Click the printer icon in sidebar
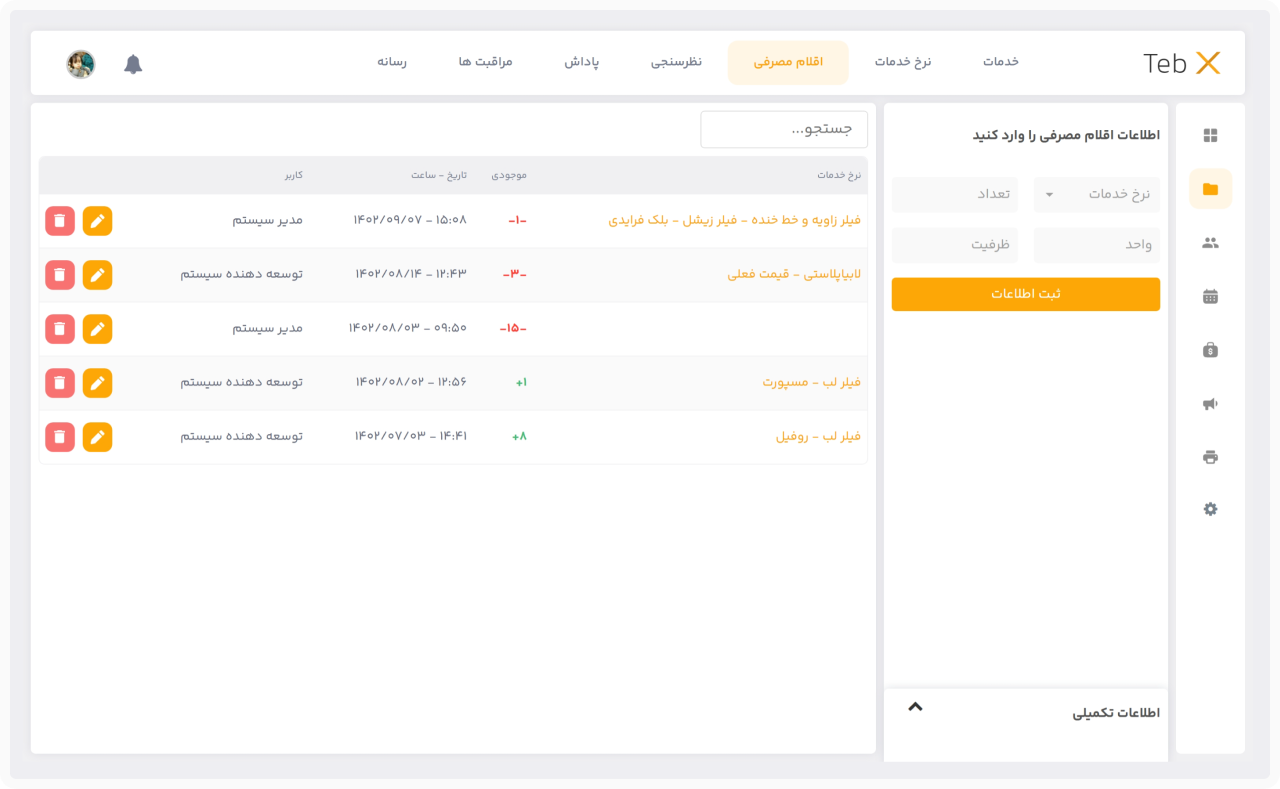This screenshot has width=1280, height=789. coord(1210,457)
